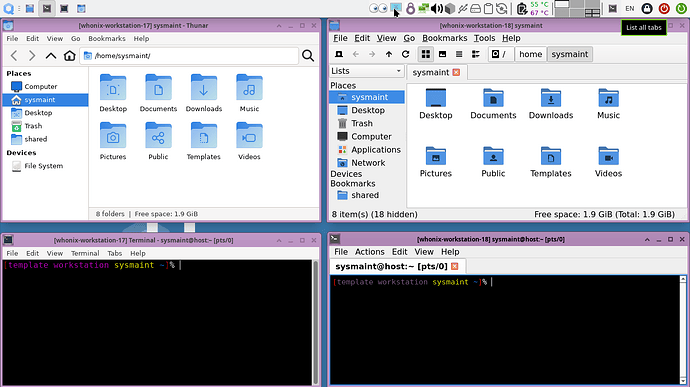Close the sysmaint@host:~ [pts/0] terminal tab

[455, 266]
